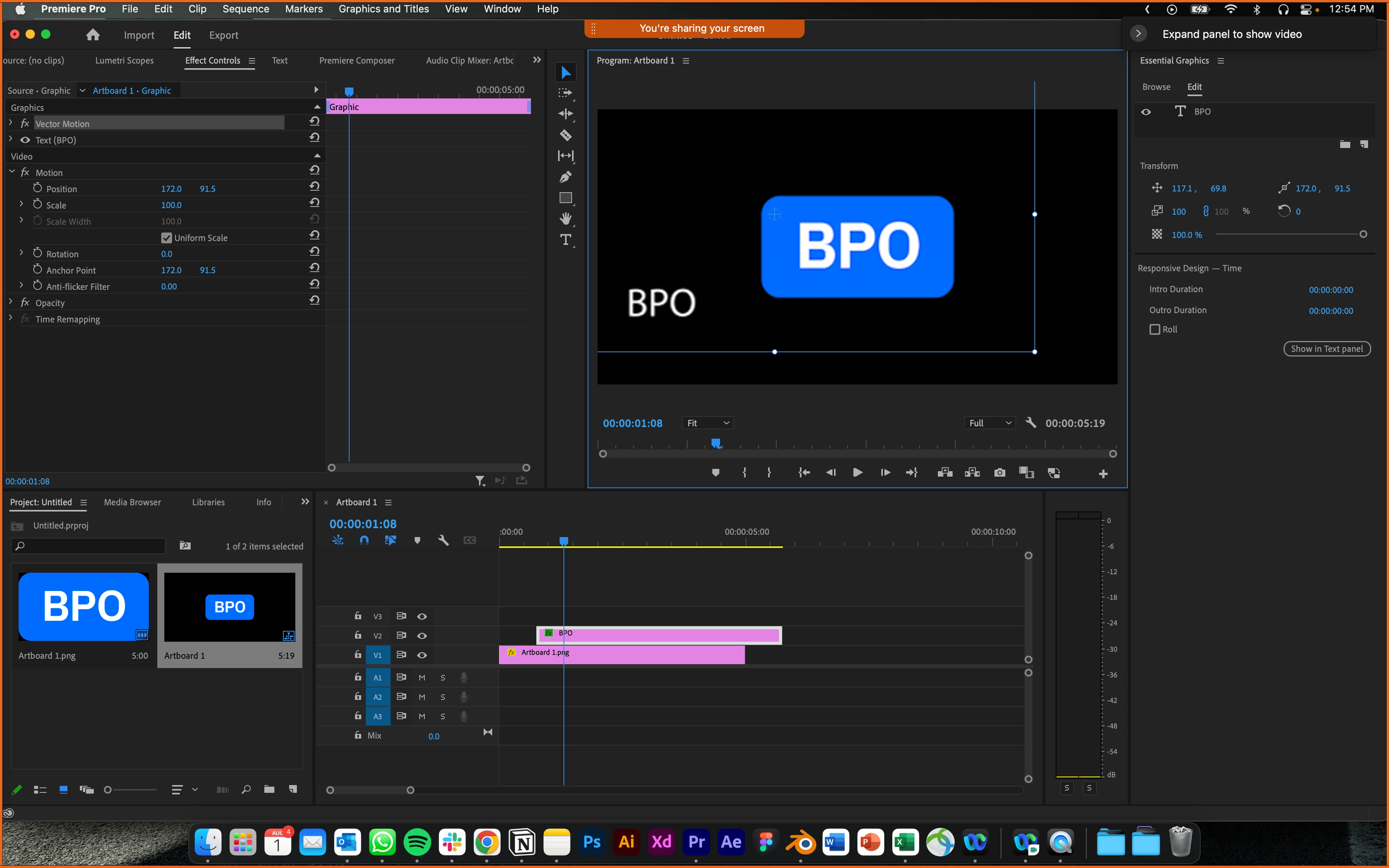Viewport: 1389px width, 868px height.
Task: Expand Time Remapping effect
Action: tap(10, 318)
